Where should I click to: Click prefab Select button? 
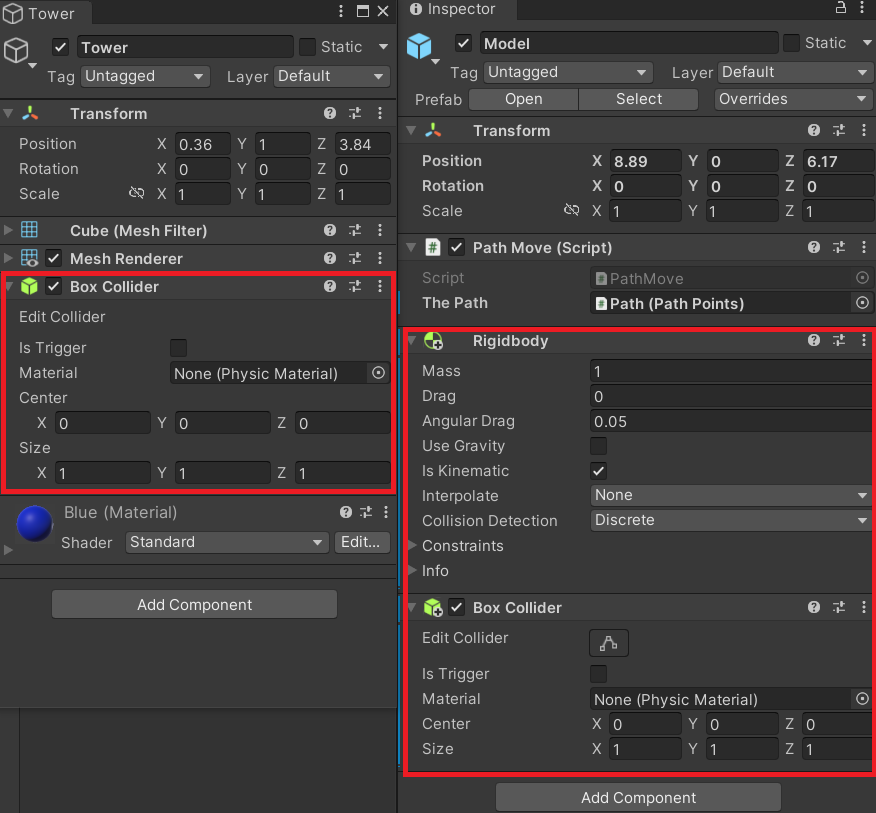(639, 99)
